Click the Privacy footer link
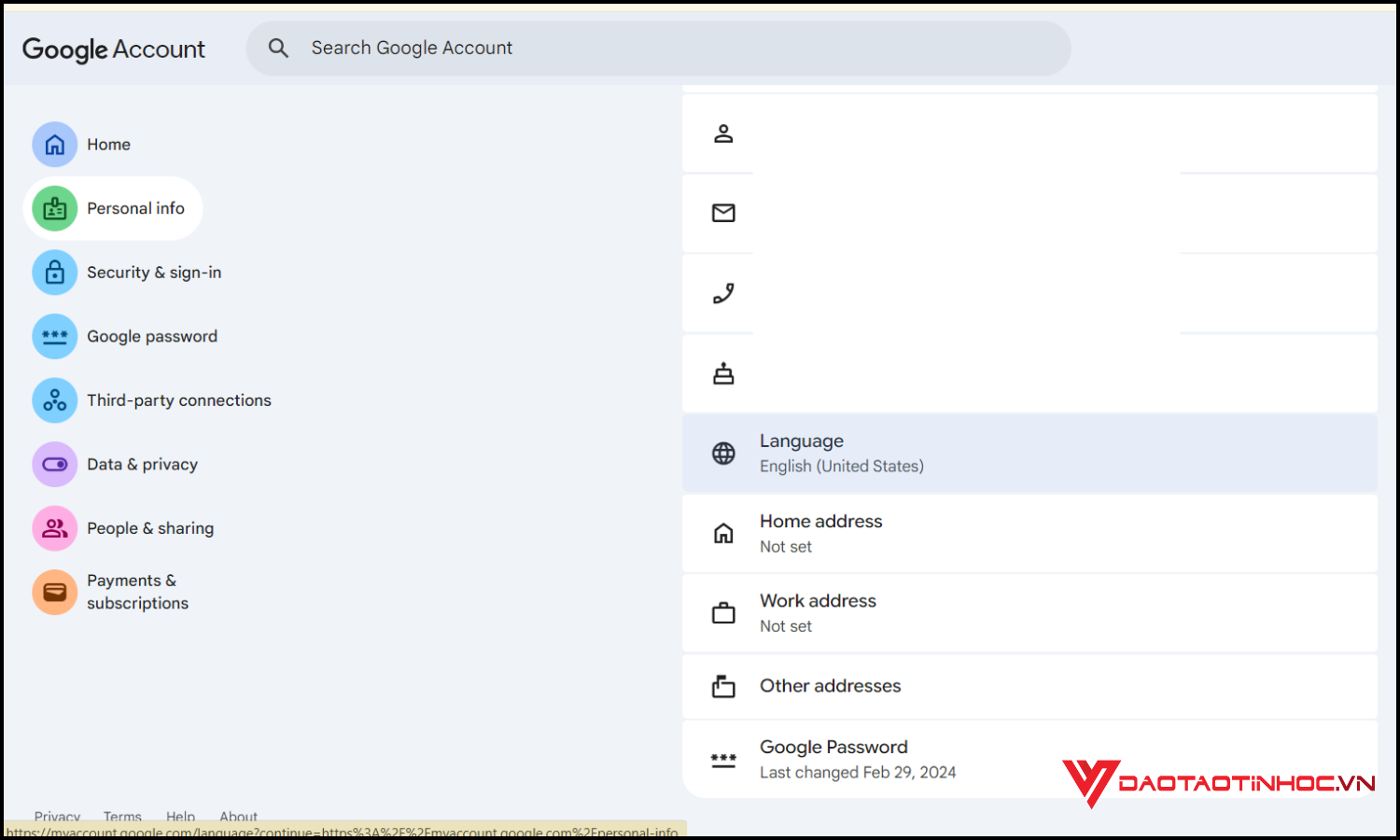The height and width of the screenshot is (840, 1400). [x=57, y=817]
